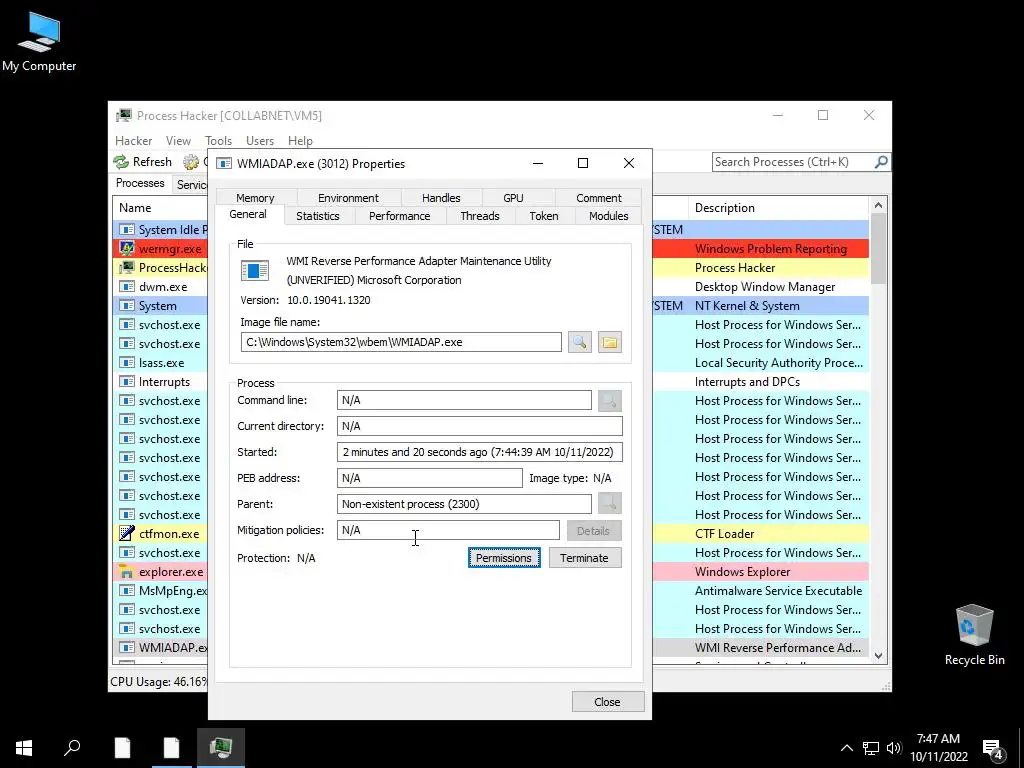Click the taskbar clock showing 7:47 AM
This screenshot has height=768, width=1024.
938,748
